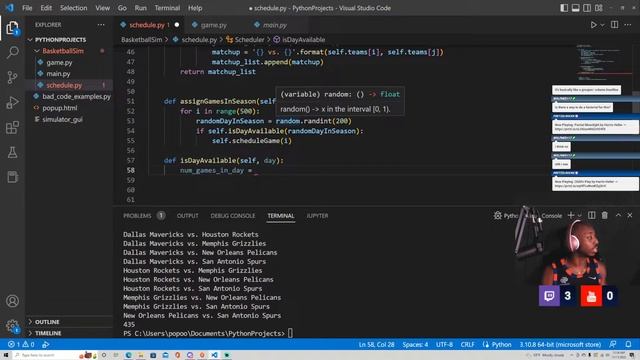Open the bottom activity bar view below the flask icon
The image size is (640, 360).
(13, 177)
